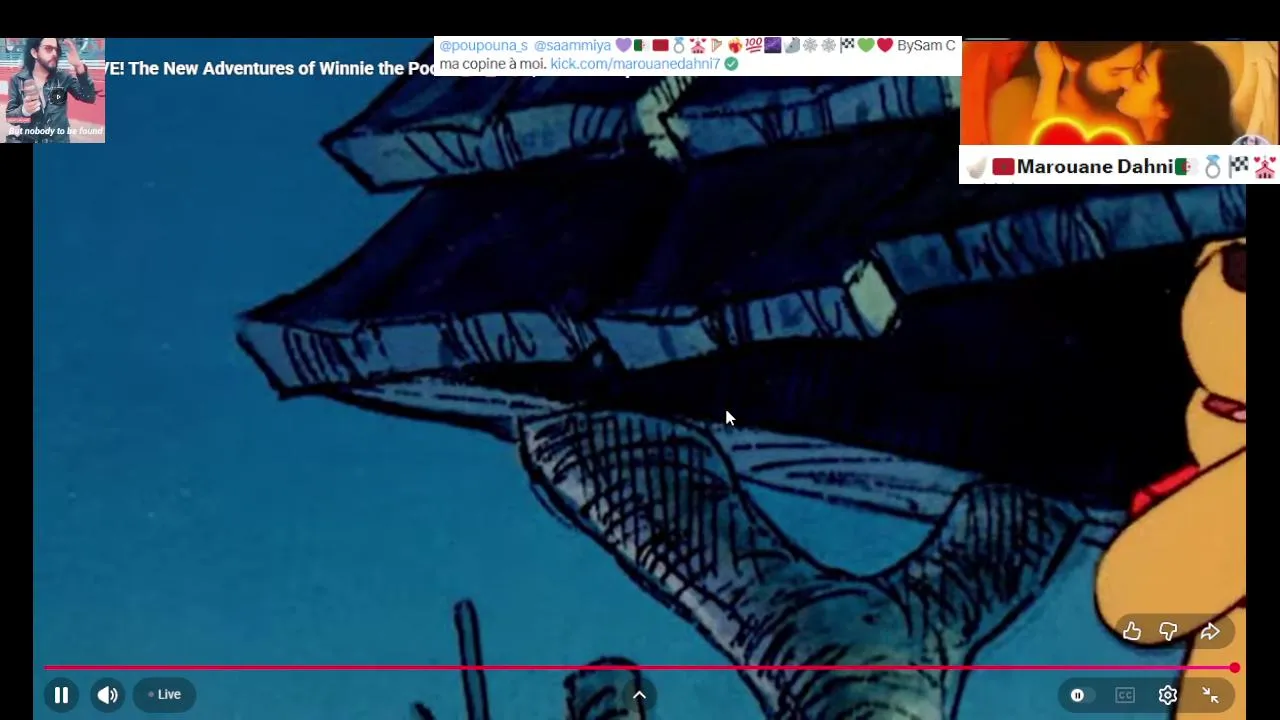Image resolution: width=1280 pixels, height=720 pixels.
Task: Expand the chevron up panel
Action: tap(639, 695)
